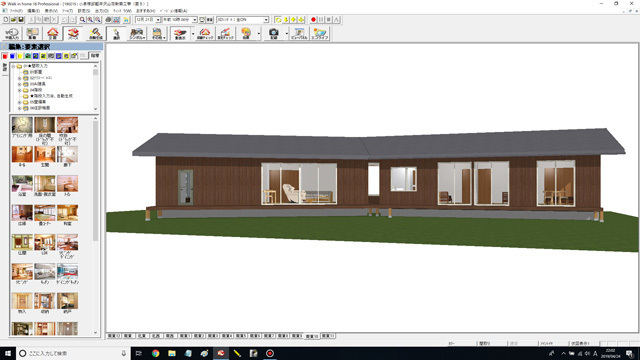The image size is (640, 360).
Task: Open the 設定 menu in the menu bar
Action: [84, 11]
